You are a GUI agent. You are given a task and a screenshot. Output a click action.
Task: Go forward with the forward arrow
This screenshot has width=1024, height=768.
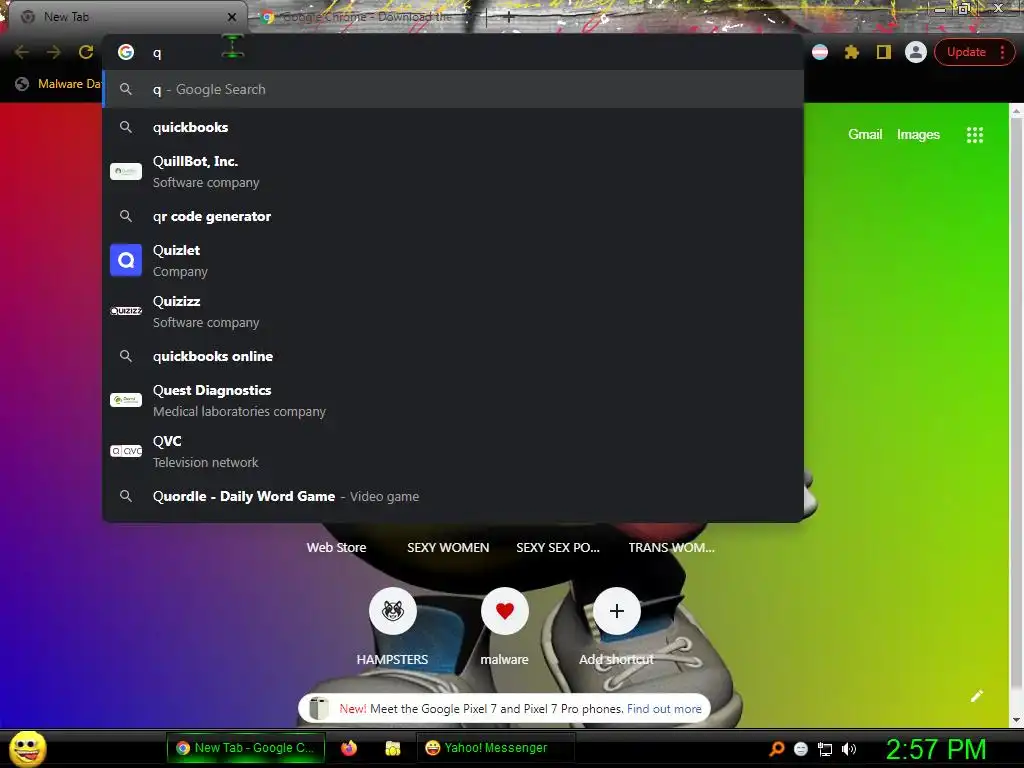coord(54,52)
